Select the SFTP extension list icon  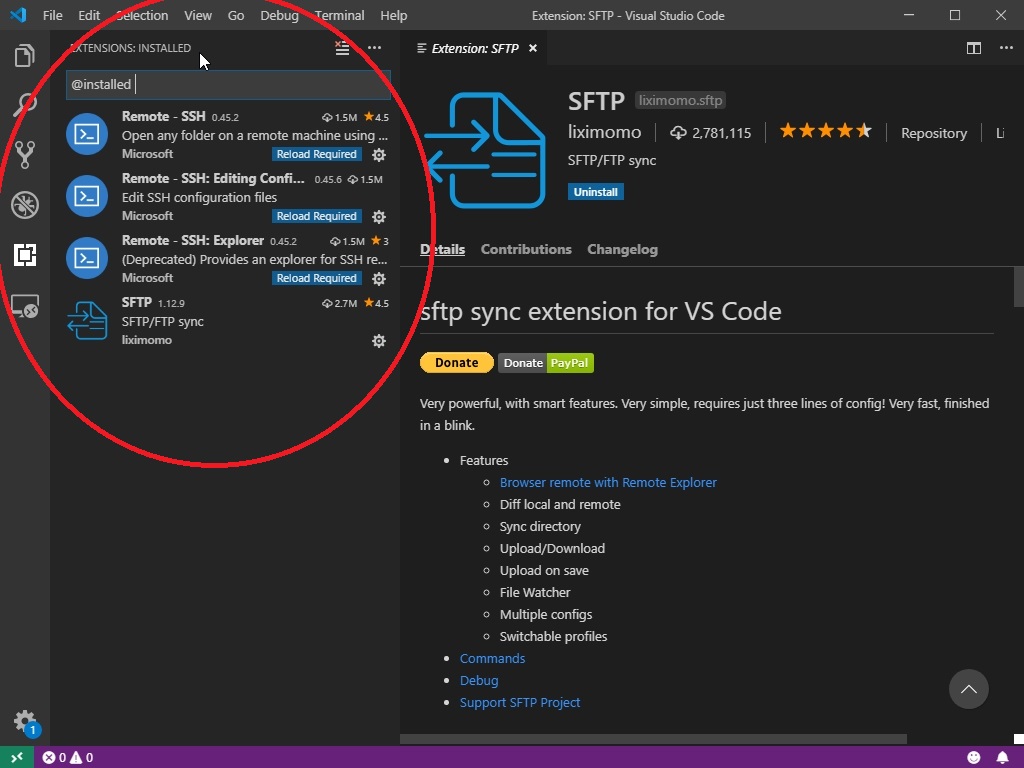pos(87,320)
